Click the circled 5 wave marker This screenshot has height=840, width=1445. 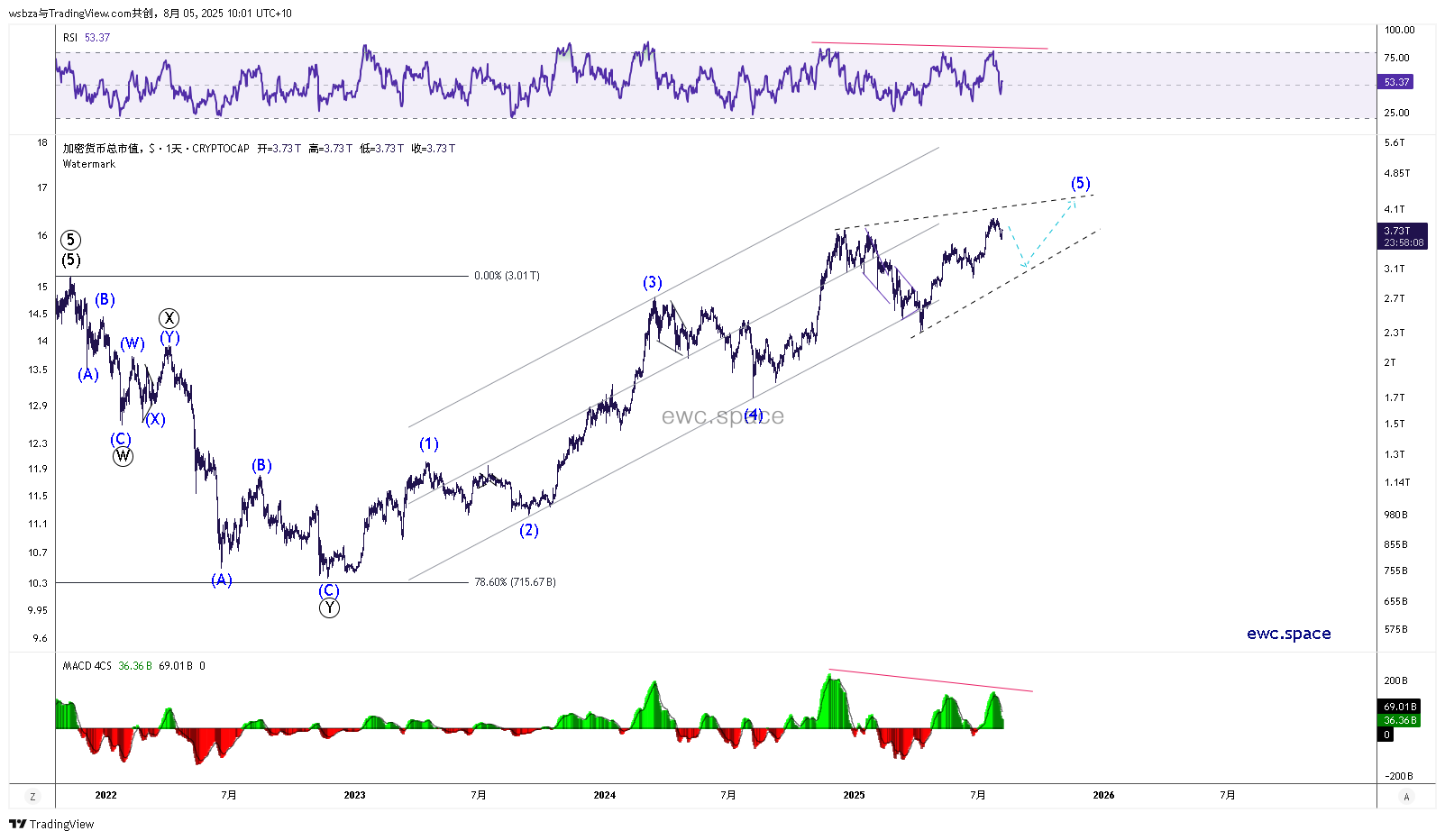(70, 240)
